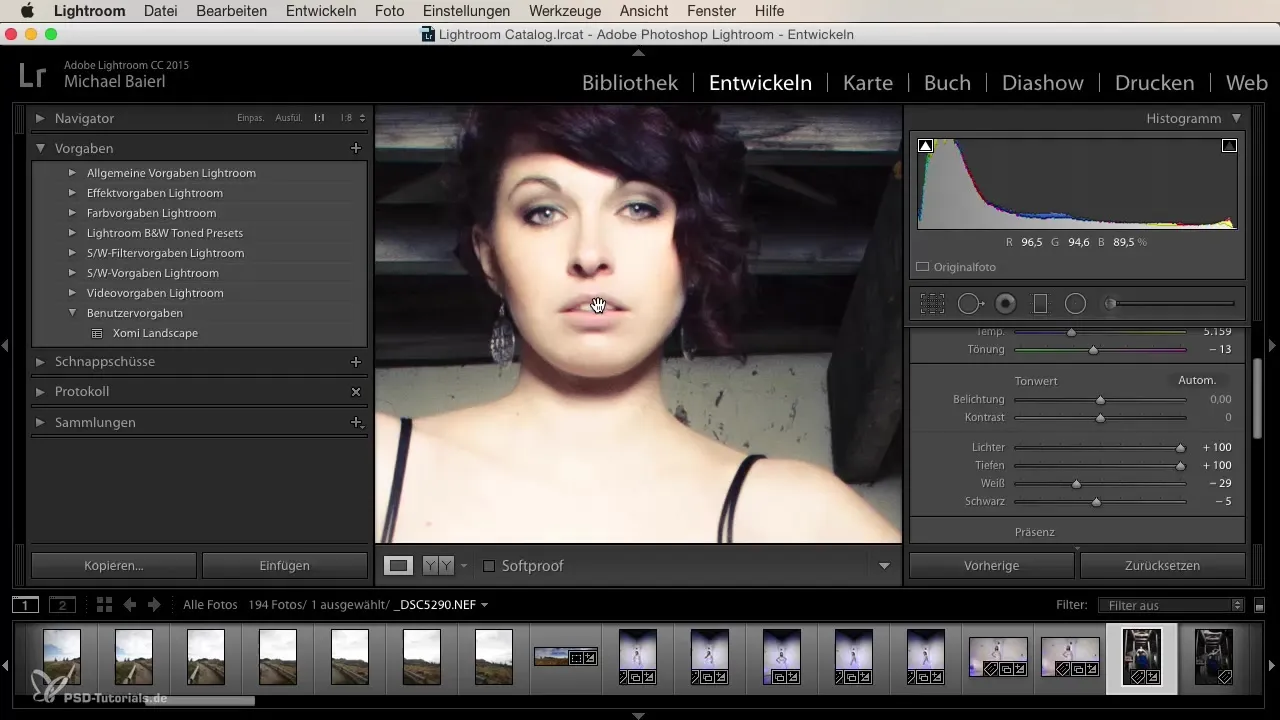
Task: Switch to Loupe view mode
Action: pyautogui.click(x=398, y=566)
